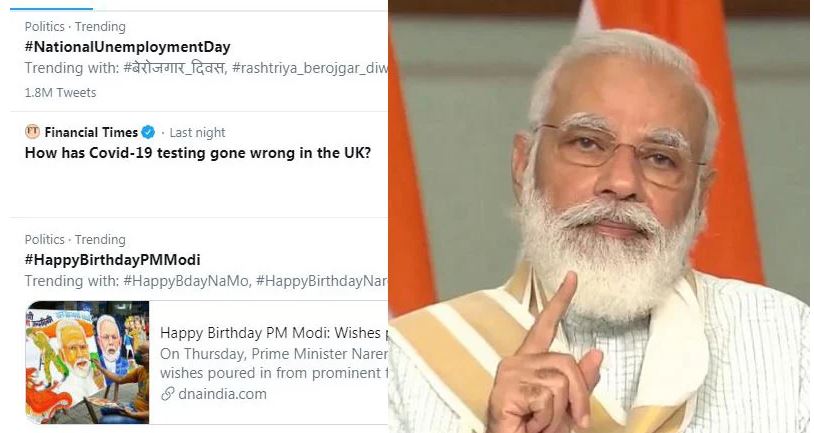
Task: Click the link icon beside dnaindia.com
Action: (167, 394)
